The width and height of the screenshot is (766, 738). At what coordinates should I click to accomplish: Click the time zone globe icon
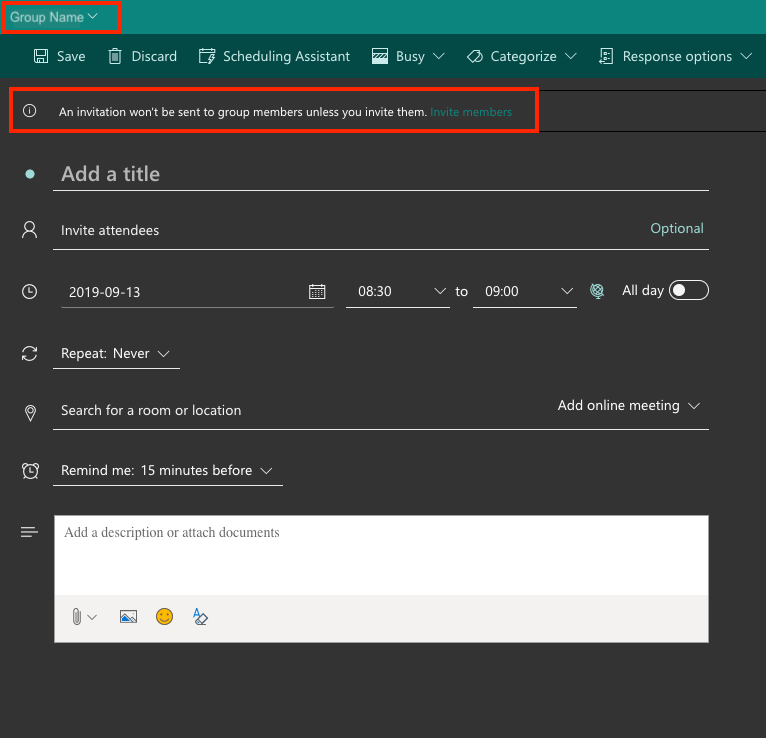[597, 291]
